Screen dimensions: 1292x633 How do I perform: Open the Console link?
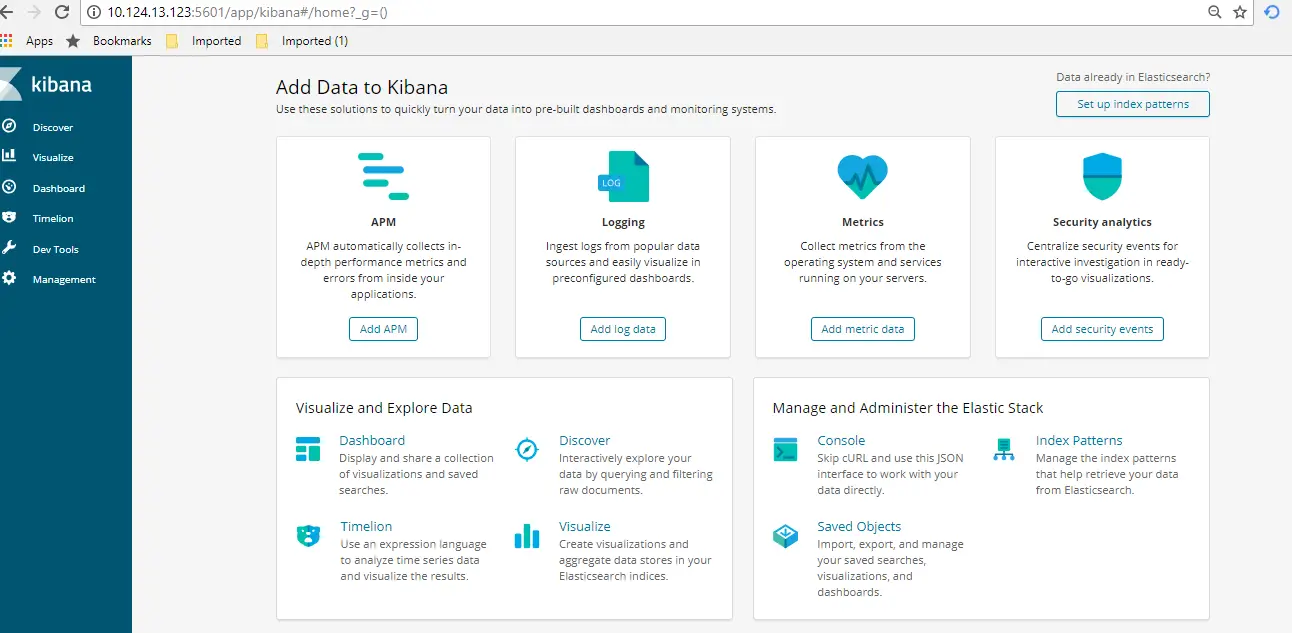(841, 440)
